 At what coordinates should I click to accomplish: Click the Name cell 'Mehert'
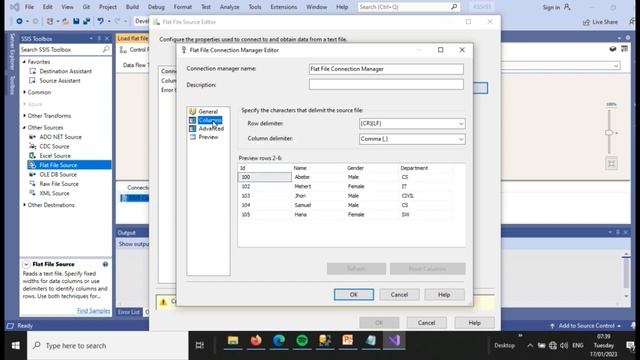(x=302, y=187)
